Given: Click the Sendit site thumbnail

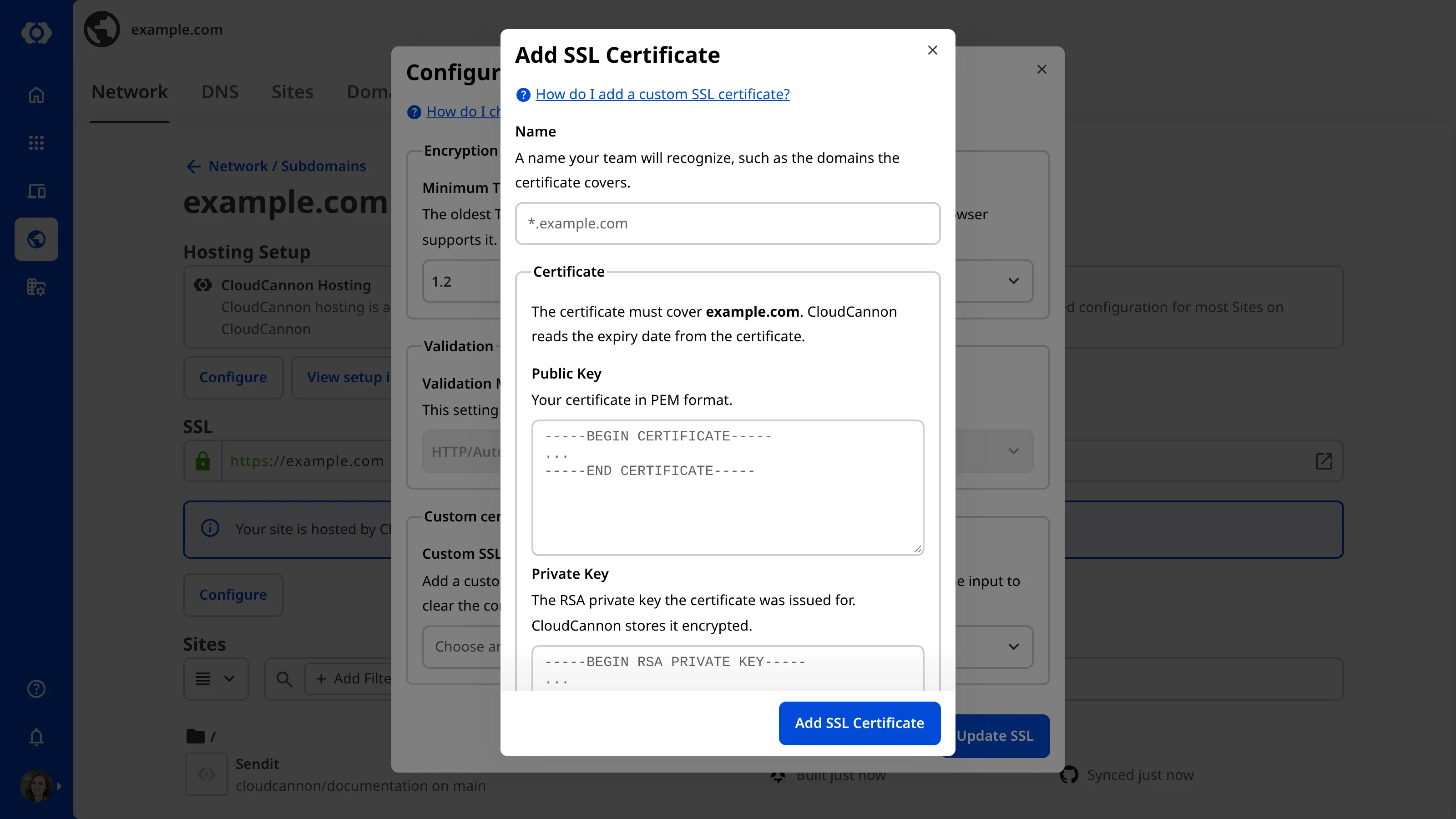Looking at the screenshot, I should tap(206, 774).
